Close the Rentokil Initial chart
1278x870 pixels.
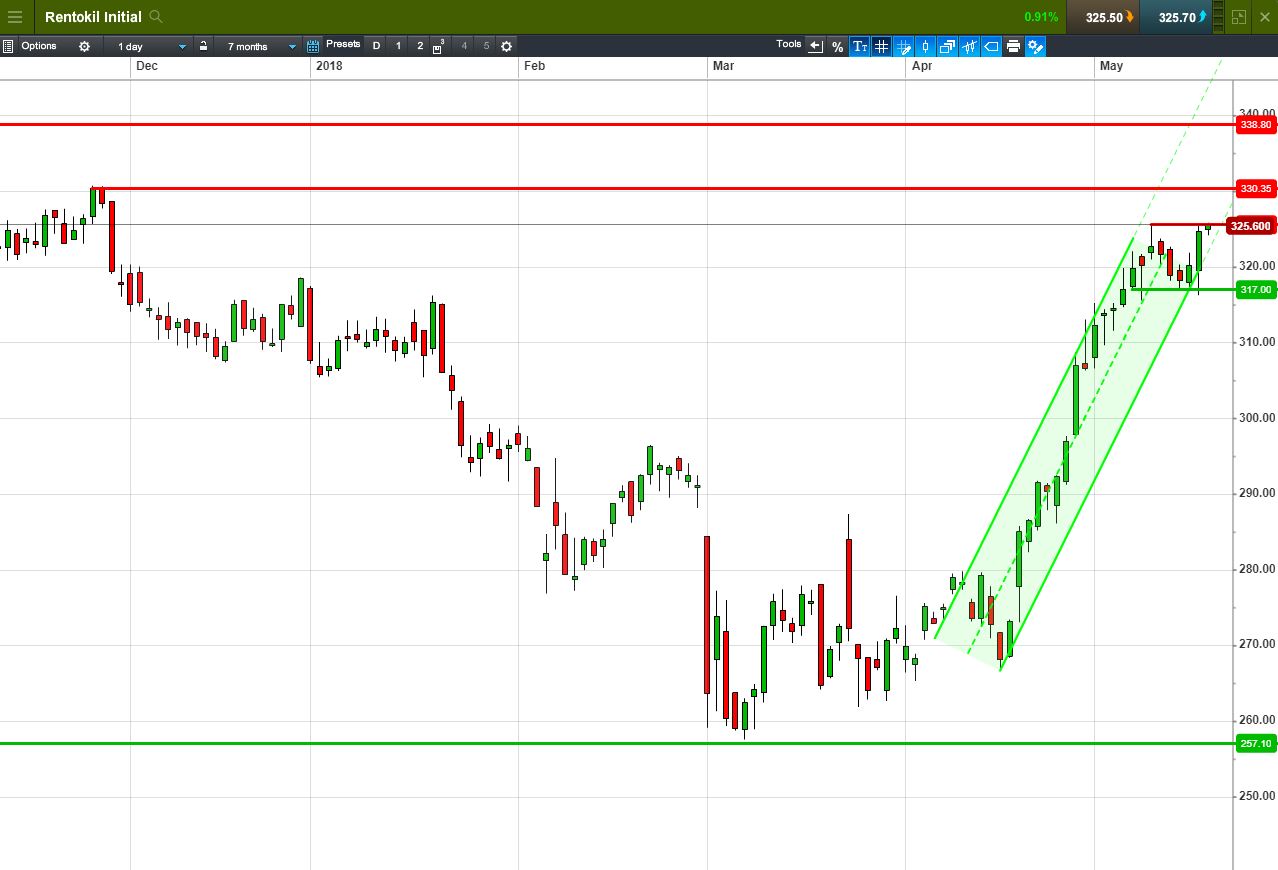[1265, 17]
